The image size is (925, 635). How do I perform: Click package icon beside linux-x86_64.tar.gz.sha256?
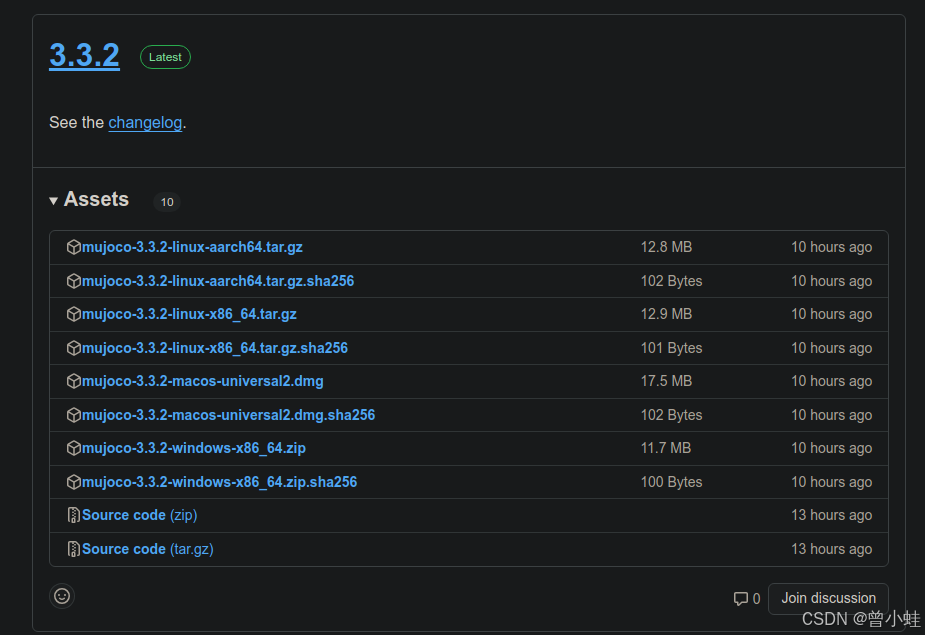point(74,348)
